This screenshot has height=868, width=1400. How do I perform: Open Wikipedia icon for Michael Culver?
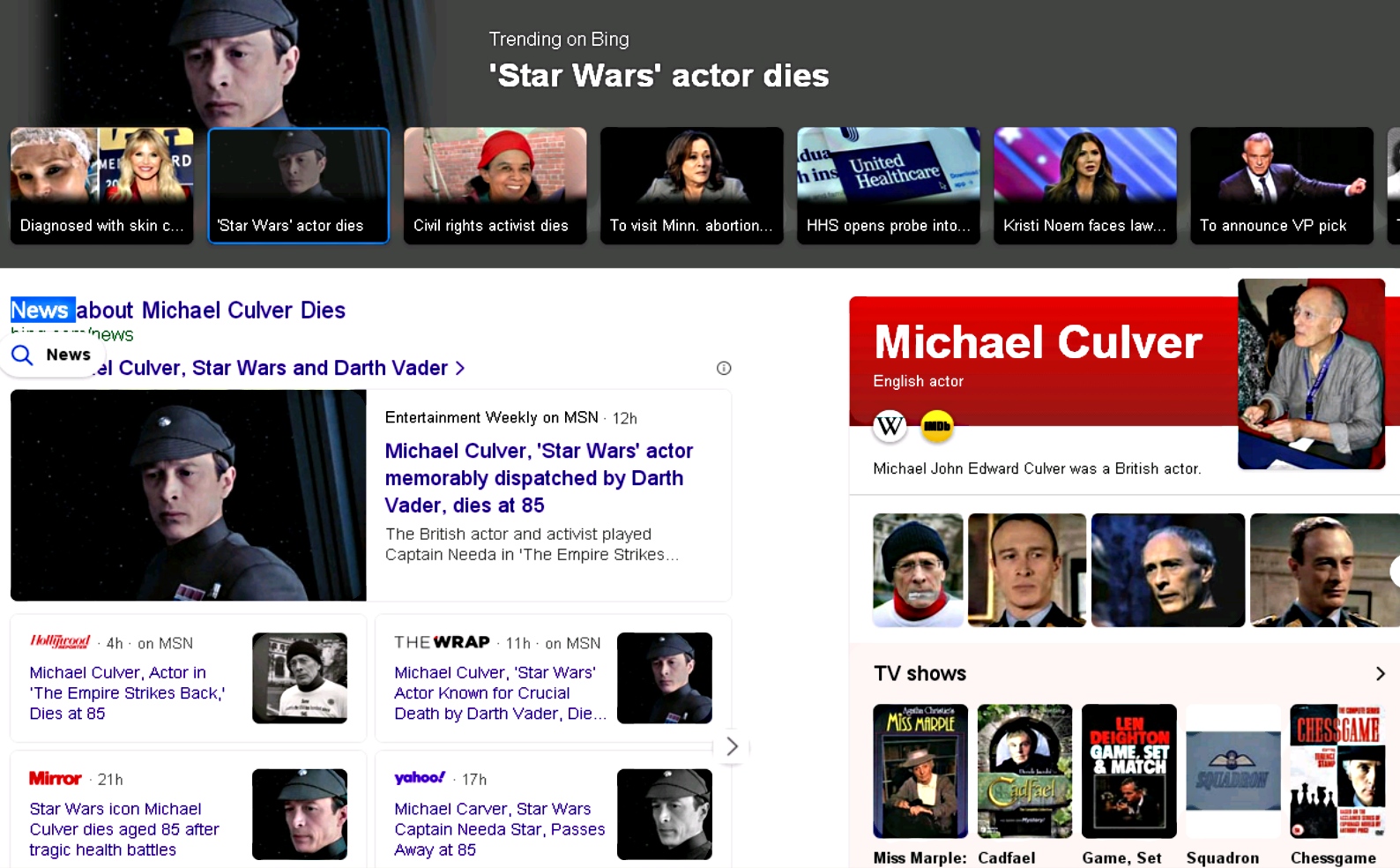890,426
